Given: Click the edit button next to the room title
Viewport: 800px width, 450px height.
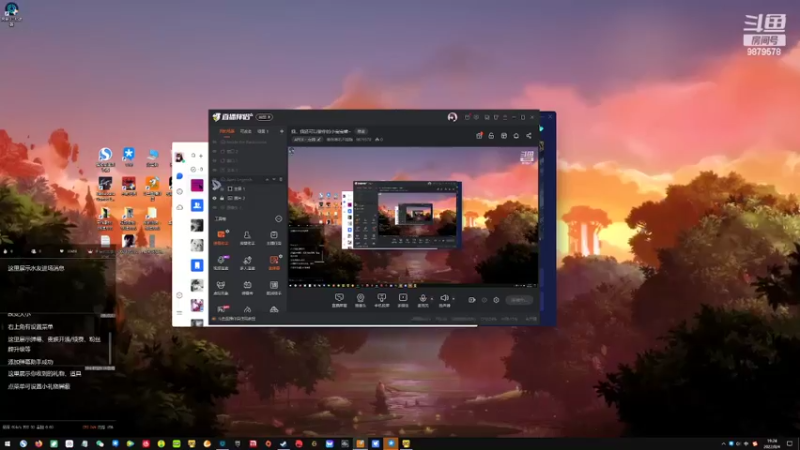Looking at the screenshot, I should (361, 131).
